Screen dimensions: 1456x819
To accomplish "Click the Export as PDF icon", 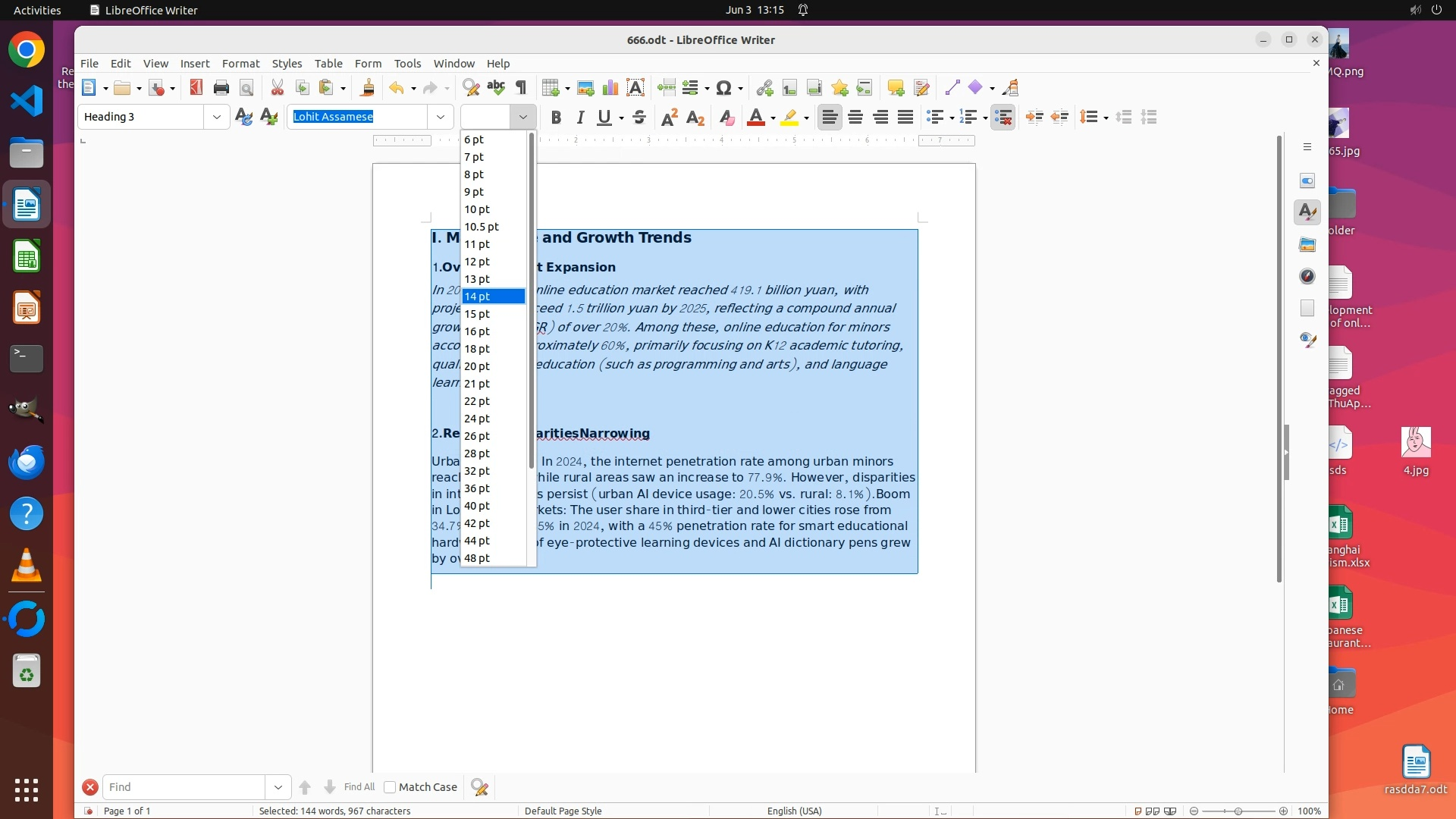I will click(x=196, y=88).
